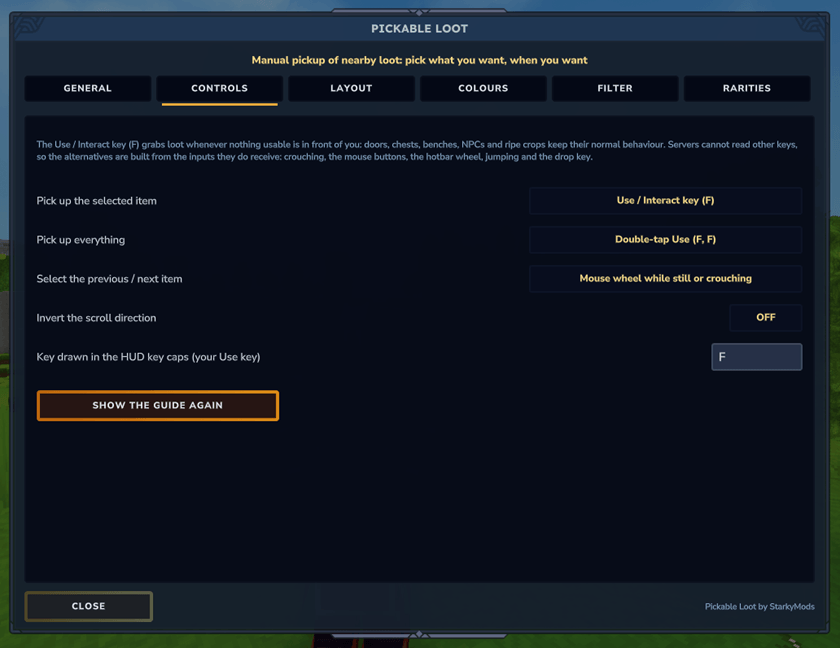Click the Pickable Loot title header
This screenshot has height=648, width=840.
419,29
